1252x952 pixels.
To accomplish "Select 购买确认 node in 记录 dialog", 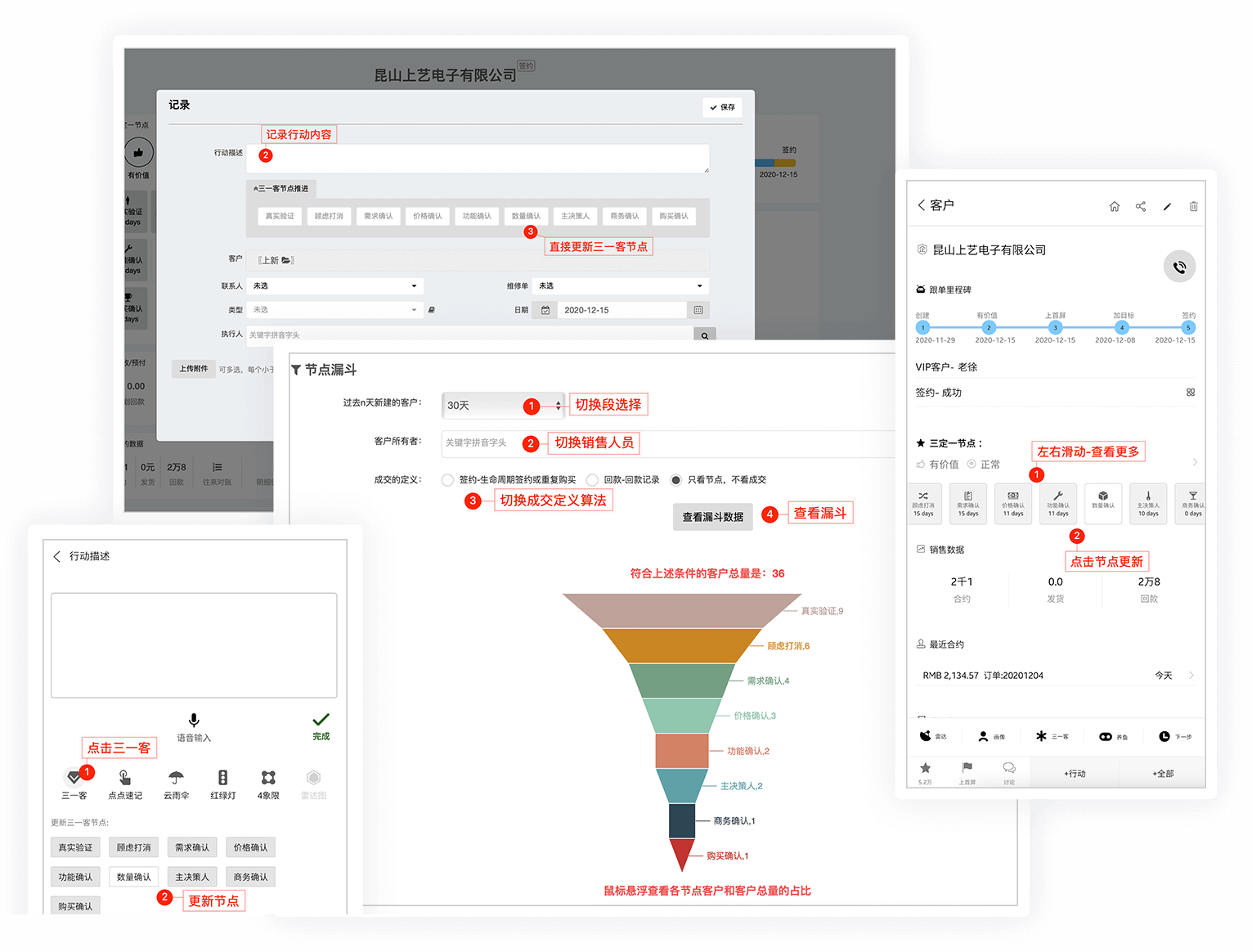I will [x=674, y=216].
